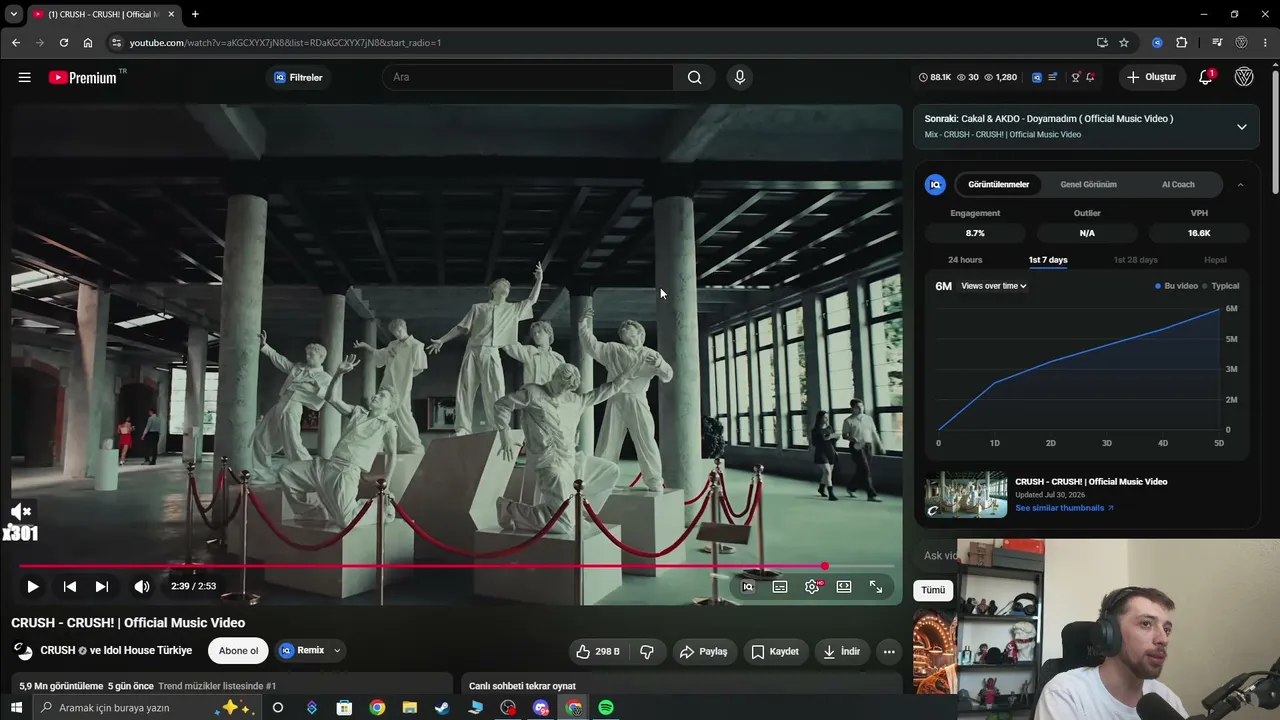The height and width of the screenshot is (720, 1280).
Task: Open the Windows Start menu
Action: coord(16,708)
